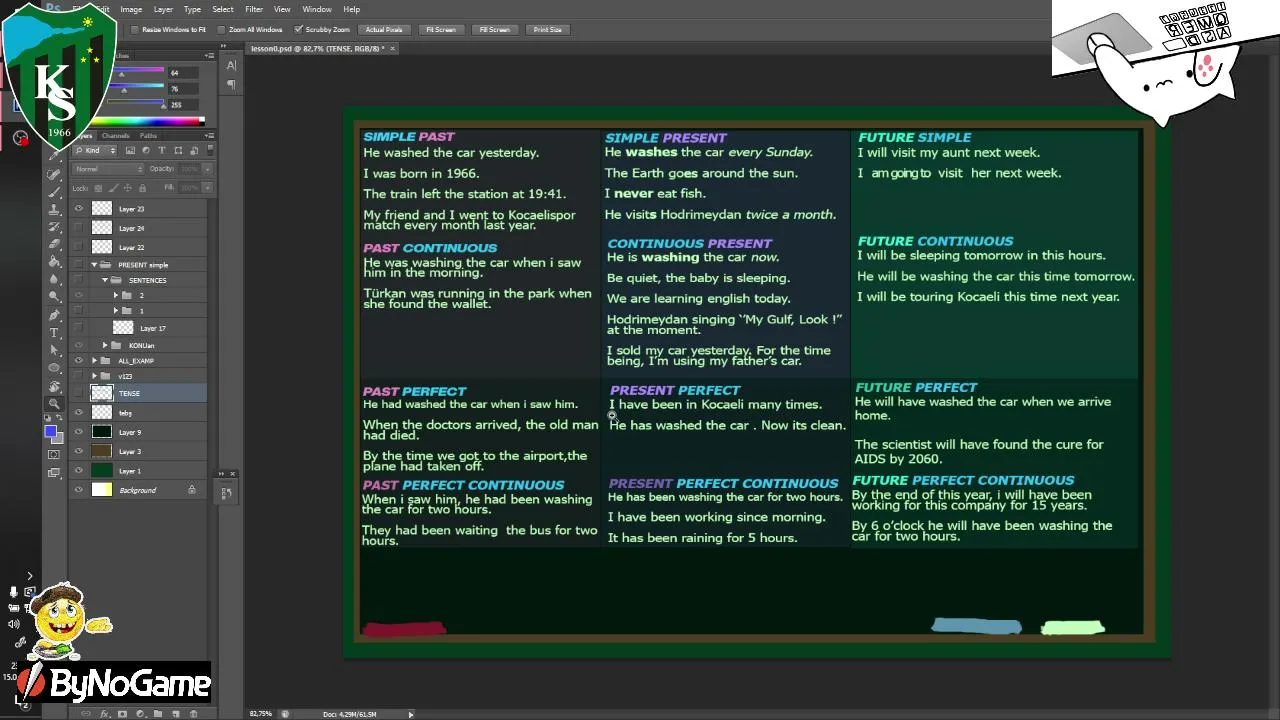Uncheck the Scrubby Zoom checkbox
The image size is (1280, 720).
[298, 30]
